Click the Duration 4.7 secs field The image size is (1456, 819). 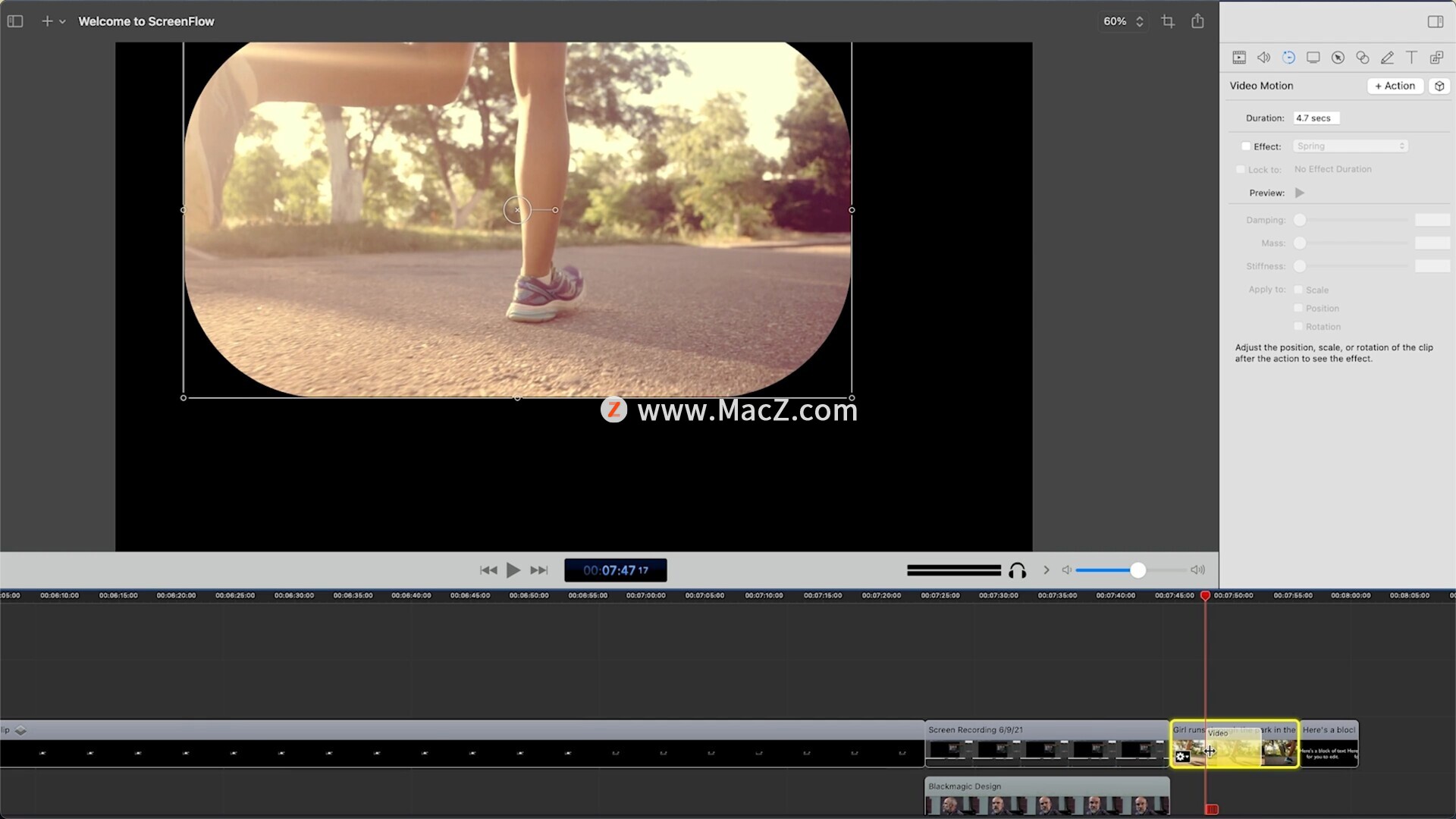[1316, 118]
